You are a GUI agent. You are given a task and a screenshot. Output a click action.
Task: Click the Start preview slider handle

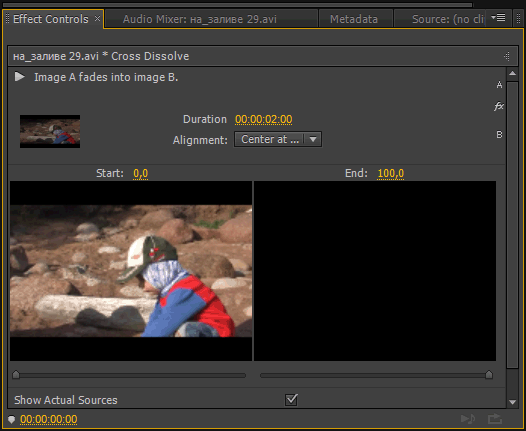pyautogui.click(x=16, y=374)
